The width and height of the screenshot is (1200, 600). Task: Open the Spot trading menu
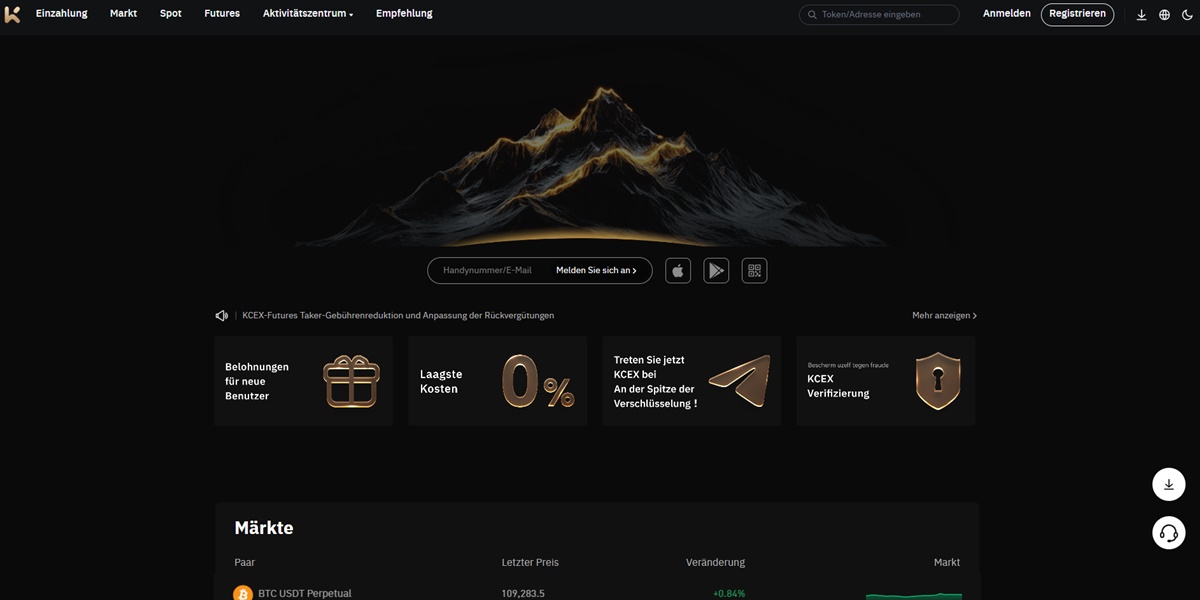(x=171, y=14)
